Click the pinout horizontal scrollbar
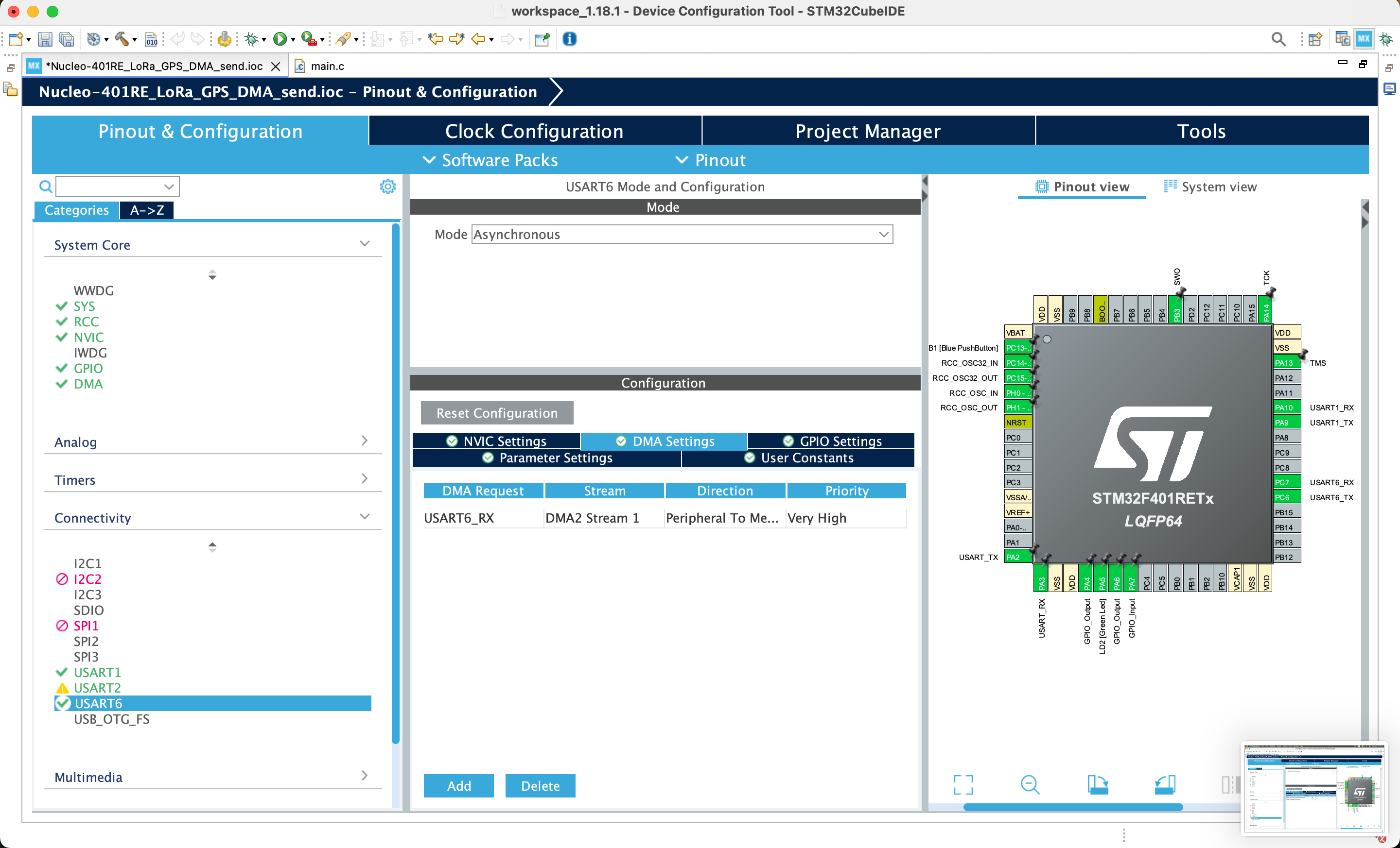Screen dimensions: 1400x848 (1072, 807)
